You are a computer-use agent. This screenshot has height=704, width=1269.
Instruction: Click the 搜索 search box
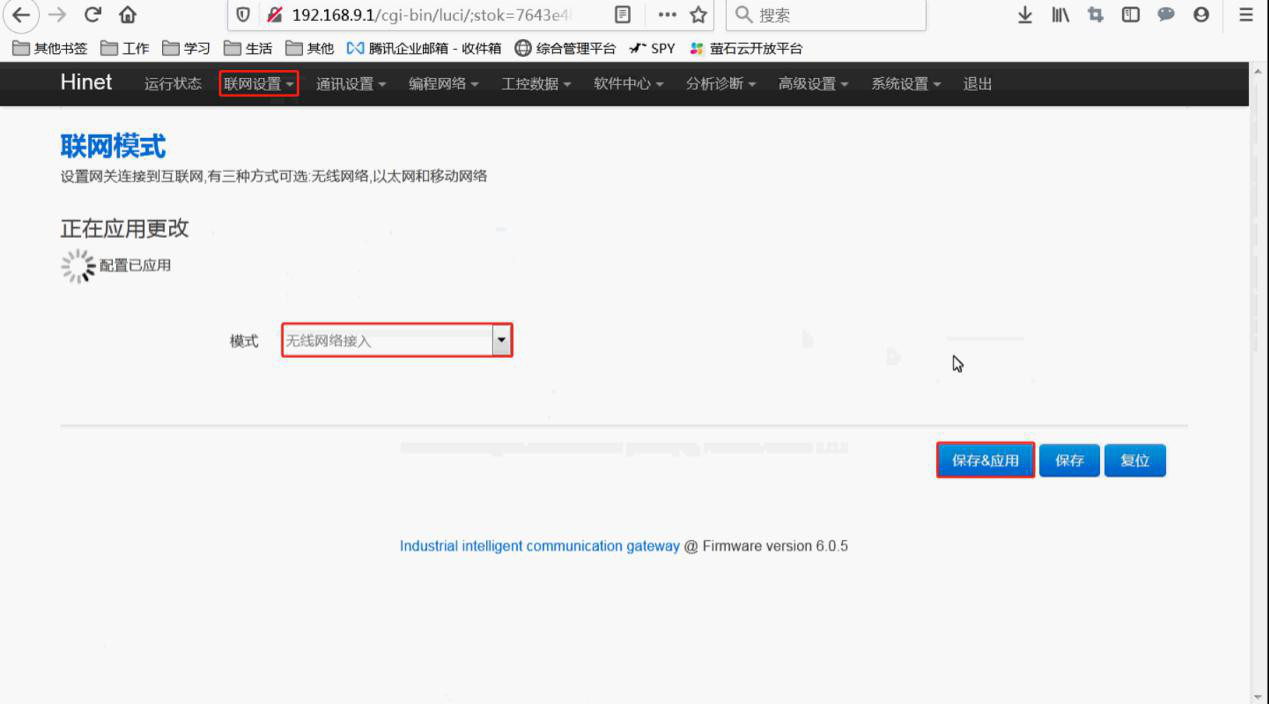point(830,15)
